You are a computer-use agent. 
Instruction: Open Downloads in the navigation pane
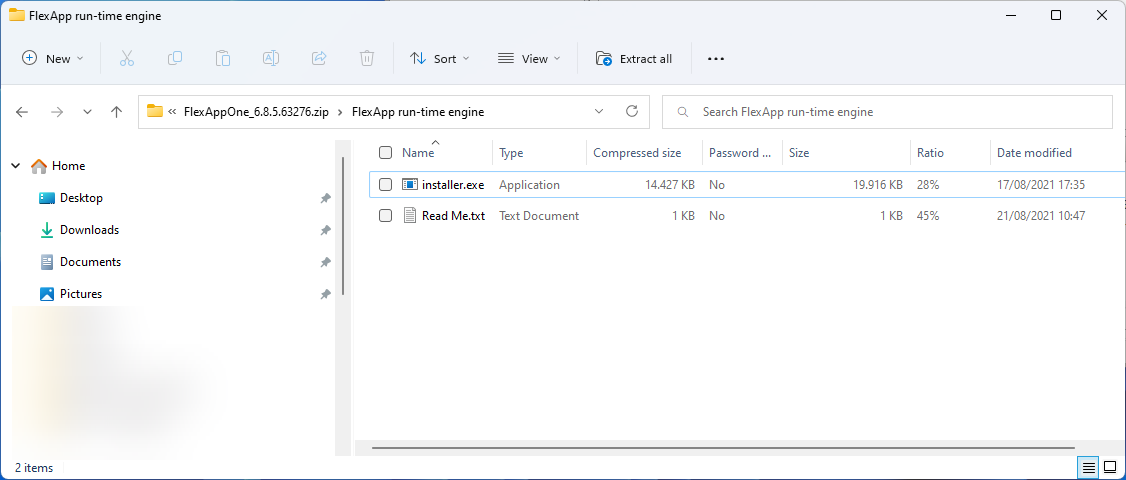[x=89, y=230]
